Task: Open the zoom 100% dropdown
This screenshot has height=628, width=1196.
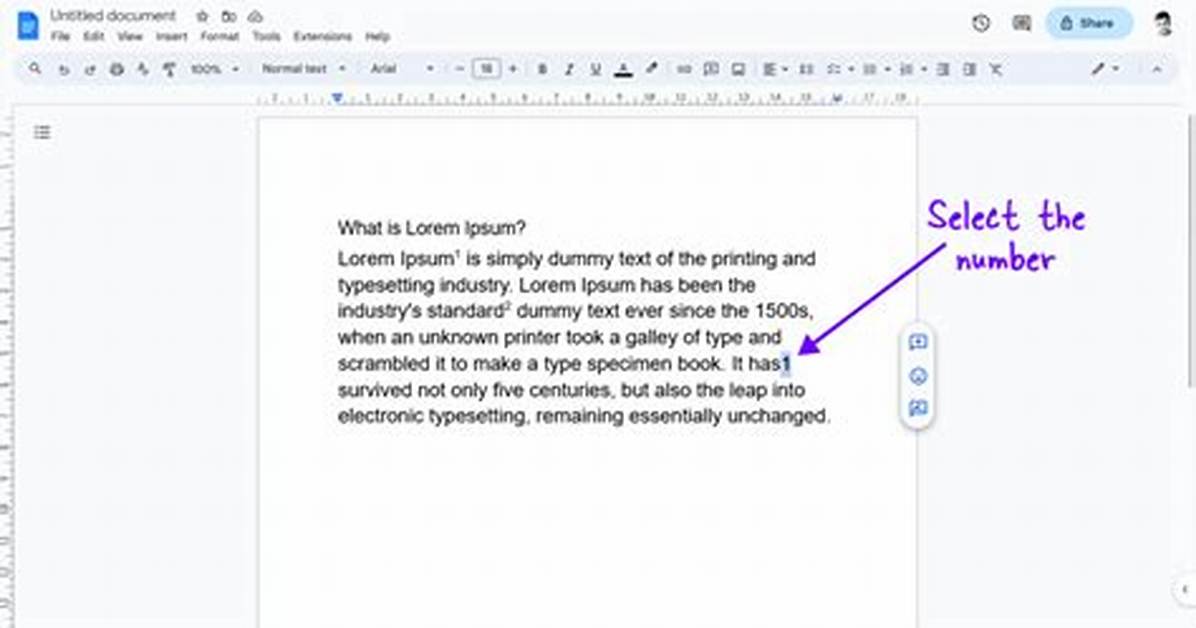Action: click(x=214, y=69)
